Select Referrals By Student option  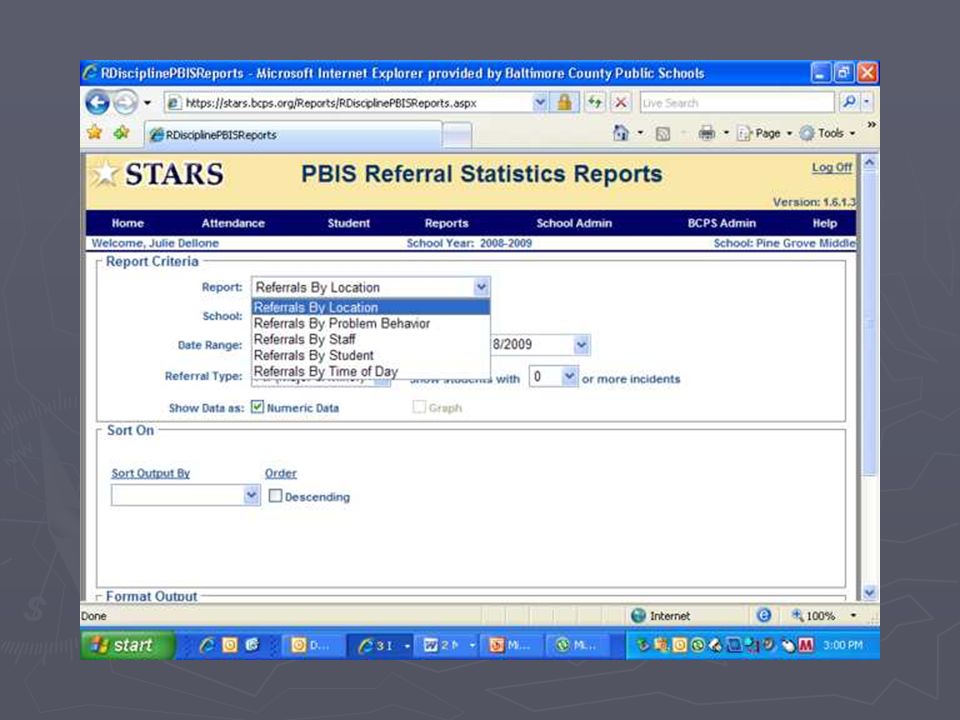coord(371,355)
